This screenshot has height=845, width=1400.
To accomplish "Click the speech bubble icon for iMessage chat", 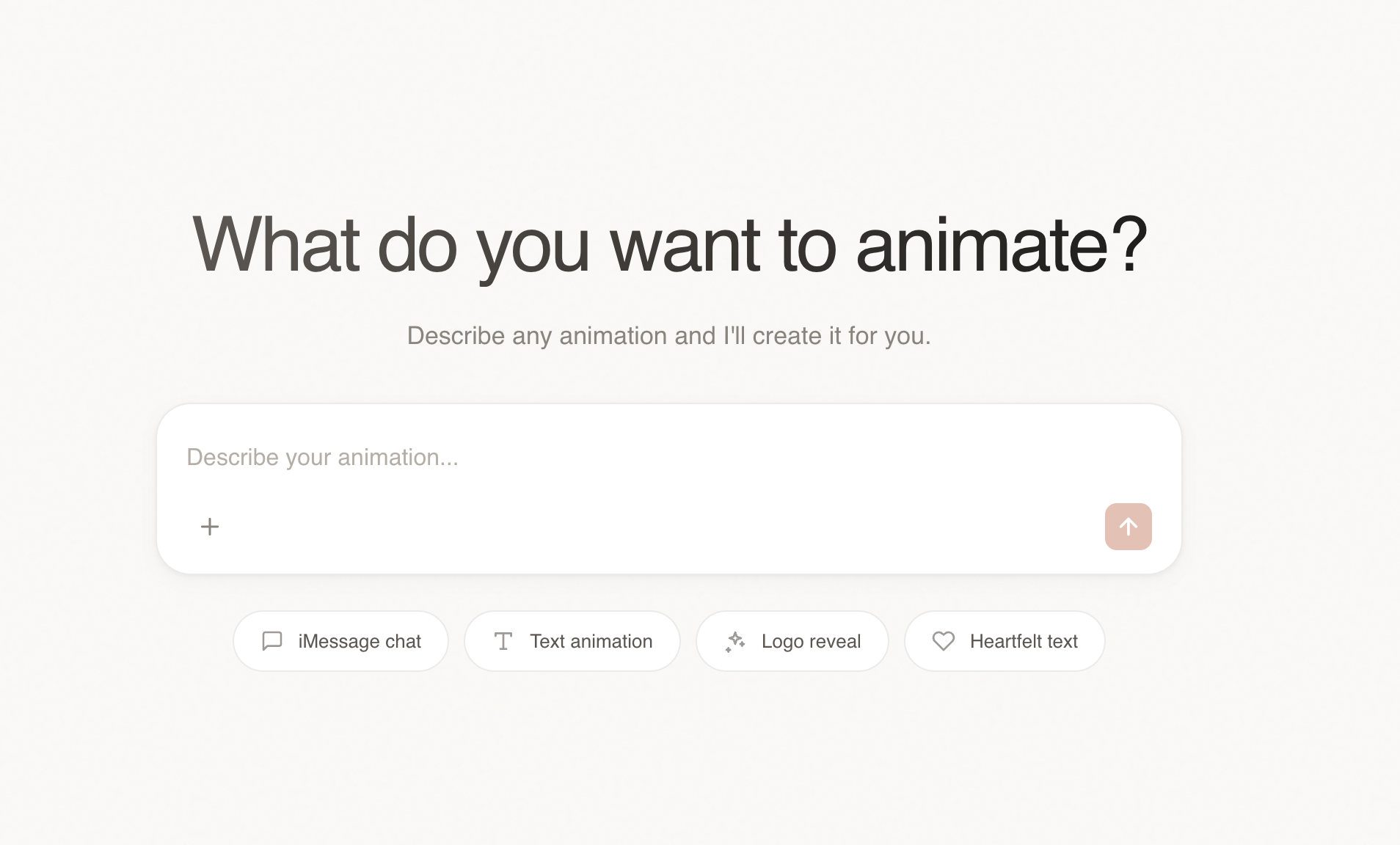I will [x=272, y=641].
